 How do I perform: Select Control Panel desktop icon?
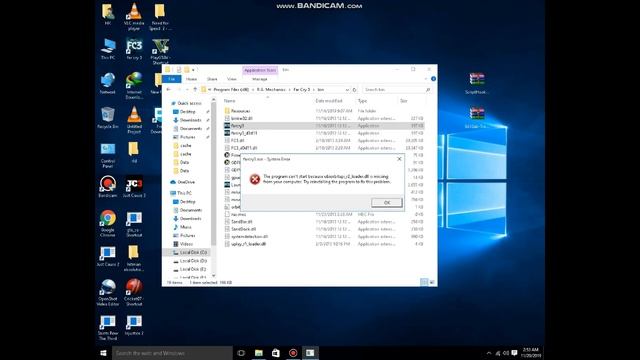pyautogui.click(x=108, y=155)
